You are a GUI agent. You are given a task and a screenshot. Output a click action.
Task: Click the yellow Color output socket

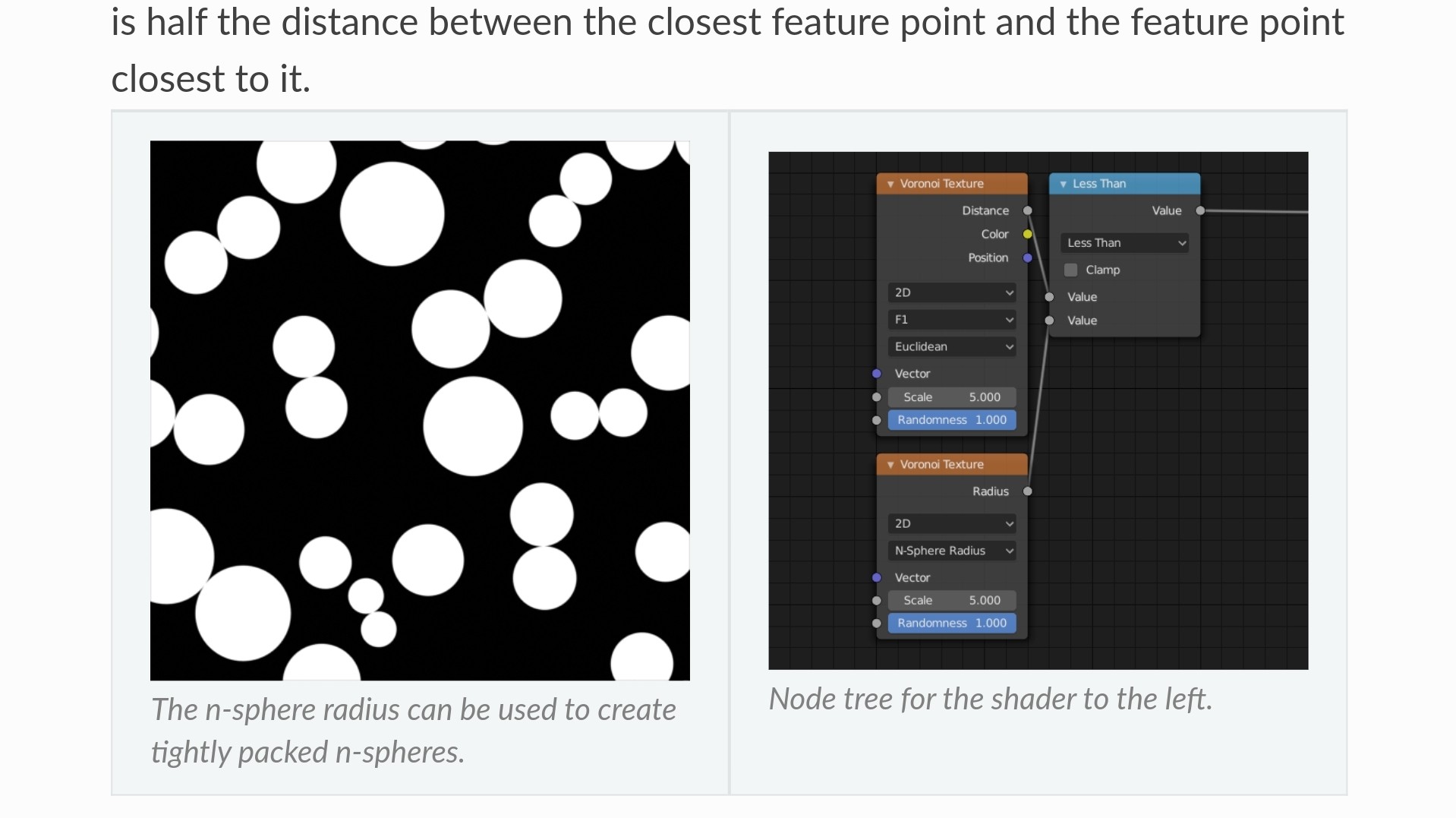pyautogui.click(x=1027, y=234)
